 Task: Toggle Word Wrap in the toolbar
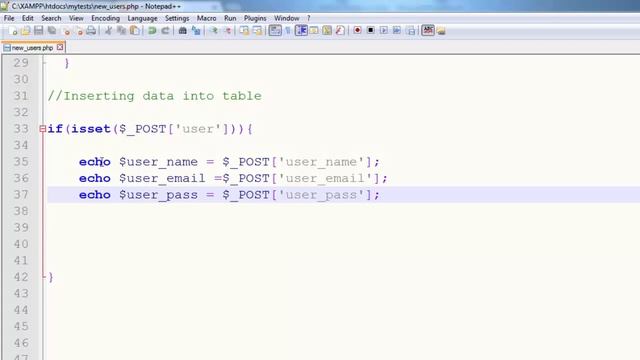[275, 31]
